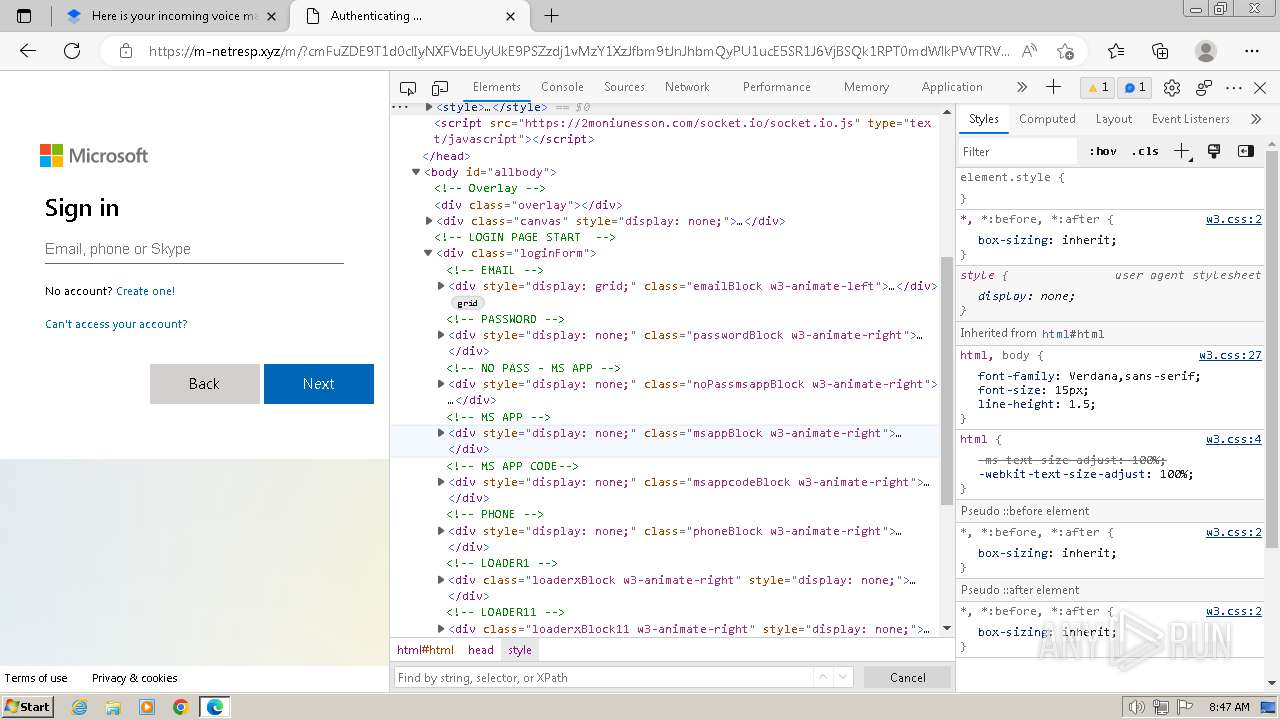Select the inspect element picker tool
Viewport: 1280px width, 720px height.
pyautogui.click(x=408, y=88)
